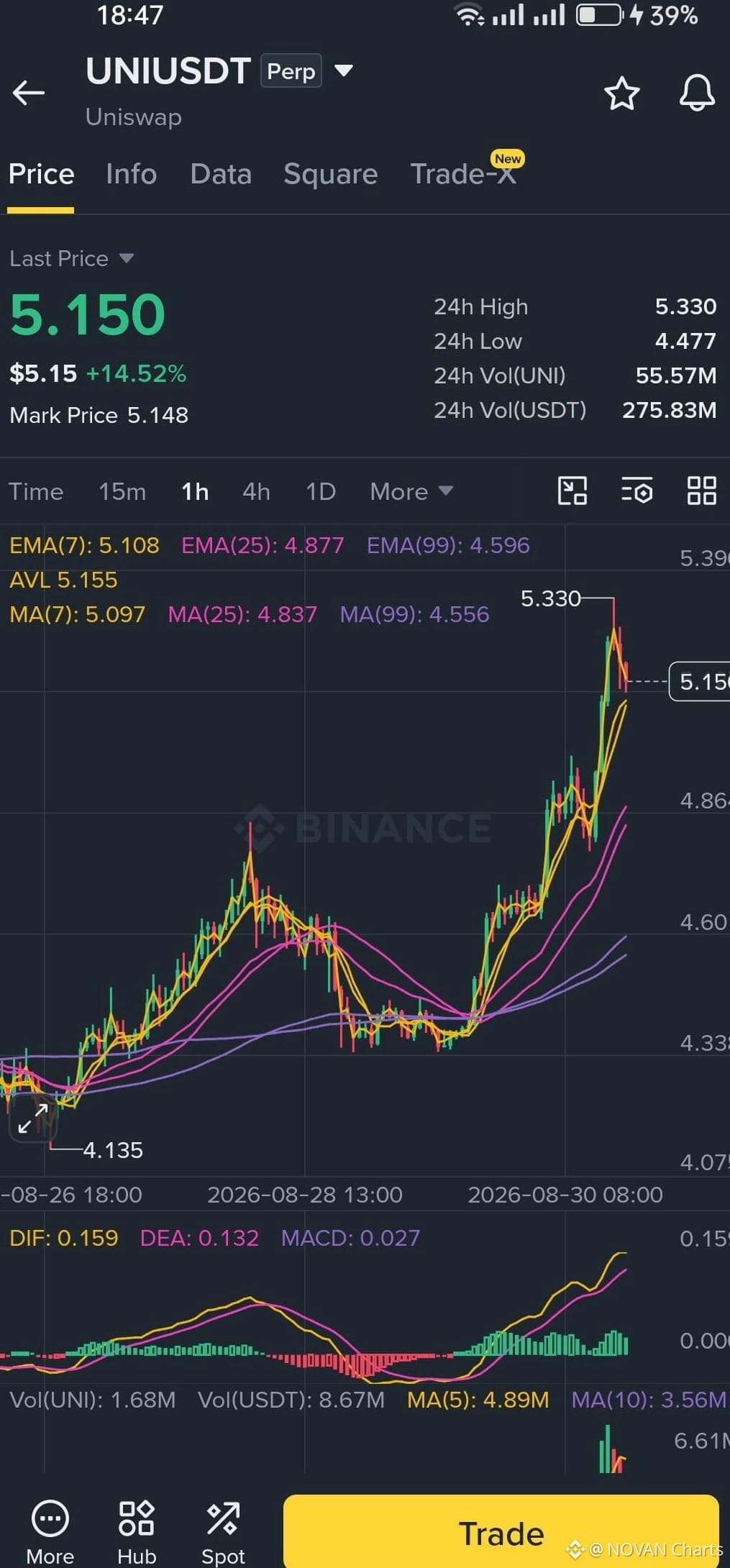Expand chart to fullscreen

click(x=33, y=1118)
